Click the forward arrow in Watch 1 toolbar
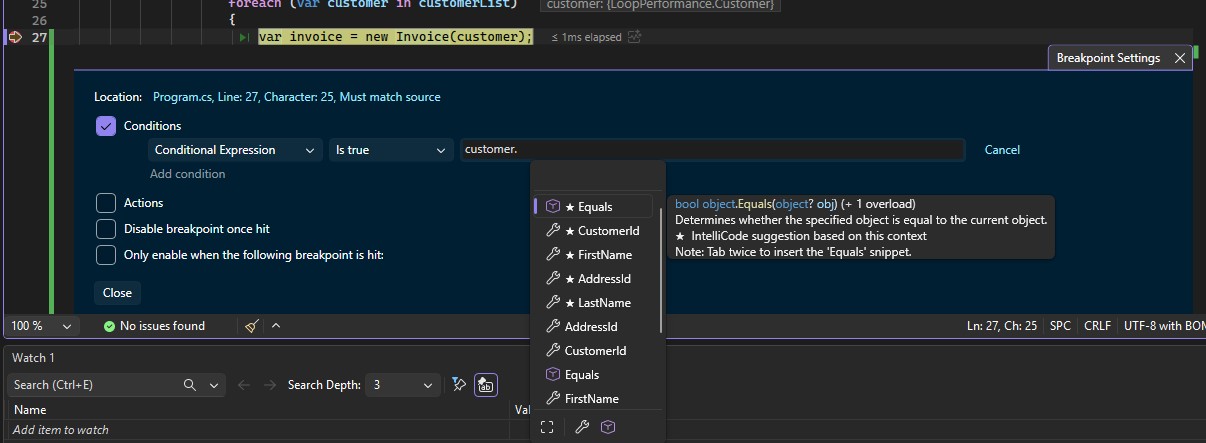 point(269,385)
